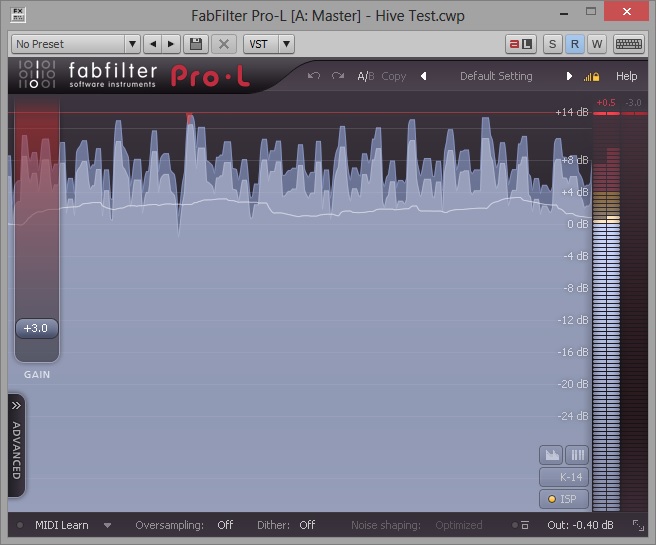This screenshot has width=656, height=545.
Task: Click the K-14 meter scale button
Action: coord(564,477)
